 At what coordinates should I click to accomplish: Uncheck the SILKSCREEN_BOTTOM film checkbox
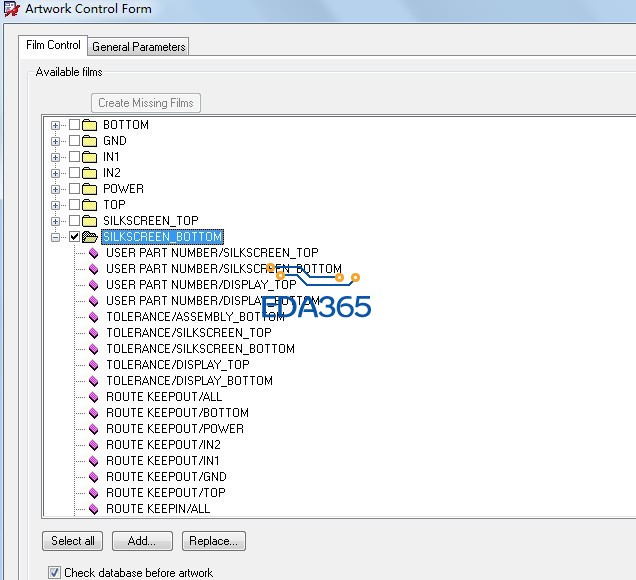(x=74, y=237)
